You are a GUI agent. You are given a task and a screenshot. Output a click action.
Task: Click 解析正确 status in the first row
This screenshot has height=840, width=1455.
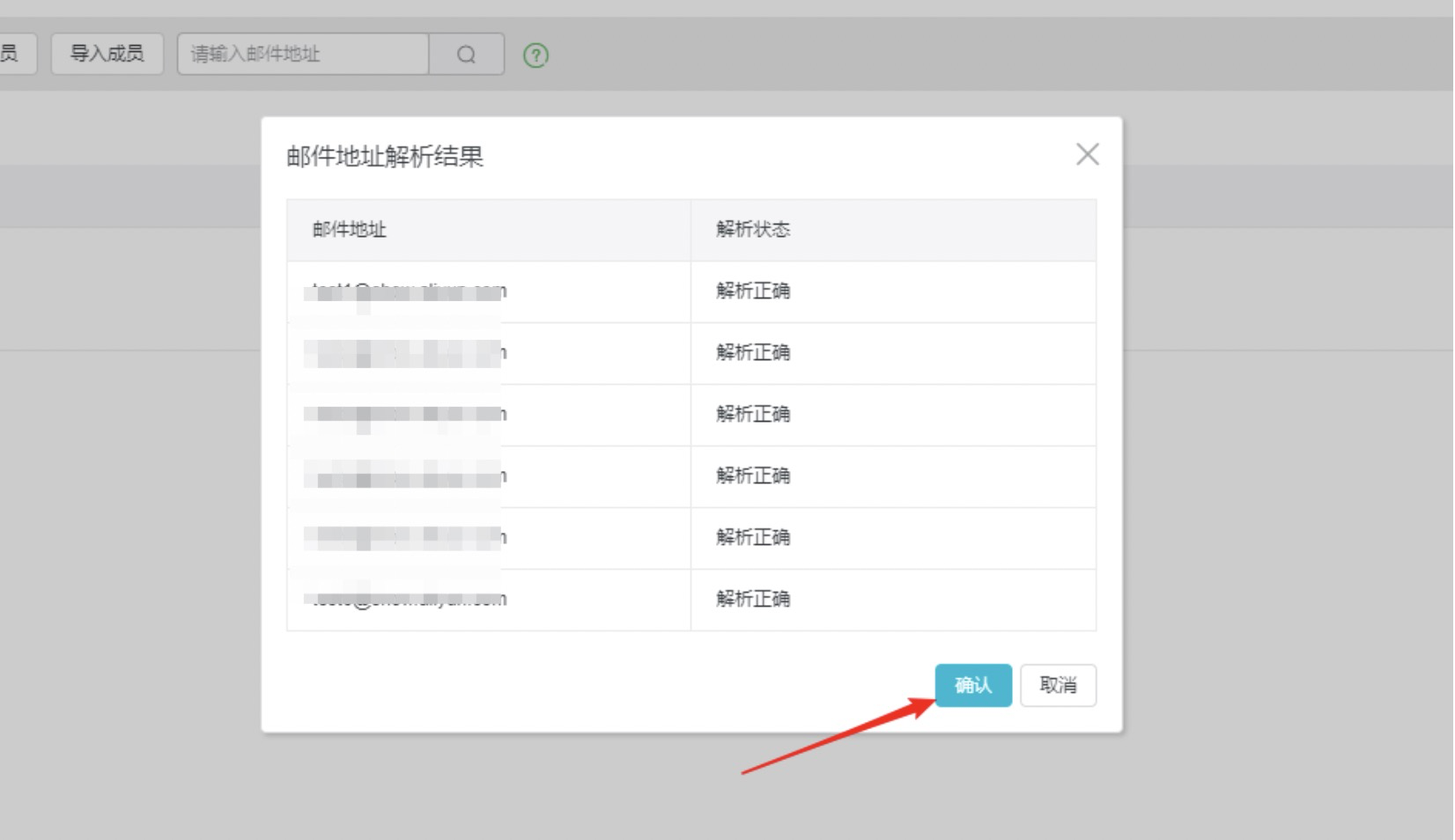point(753,291)
